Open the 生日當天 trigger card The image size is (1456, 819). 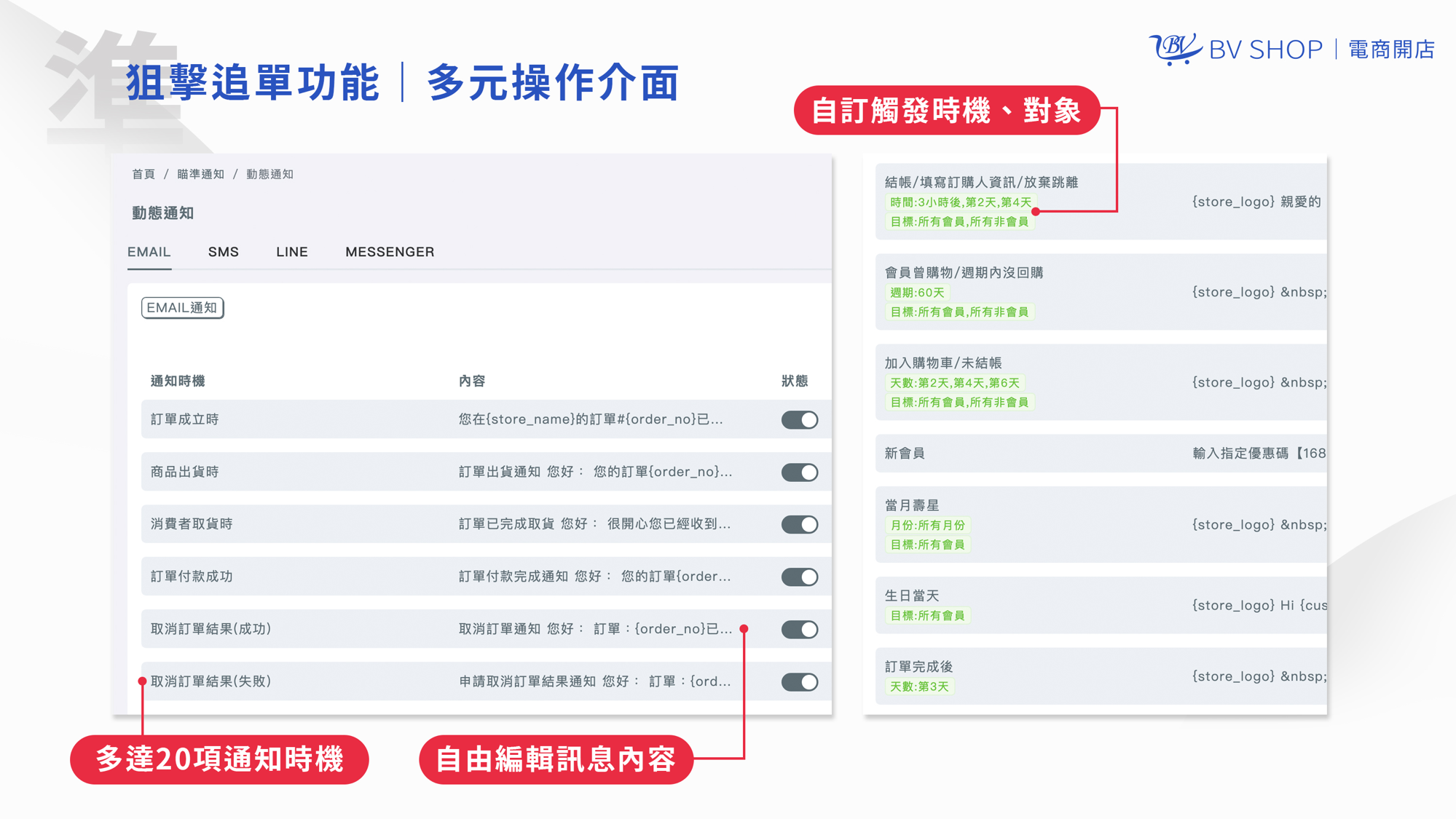[1101, 604]
